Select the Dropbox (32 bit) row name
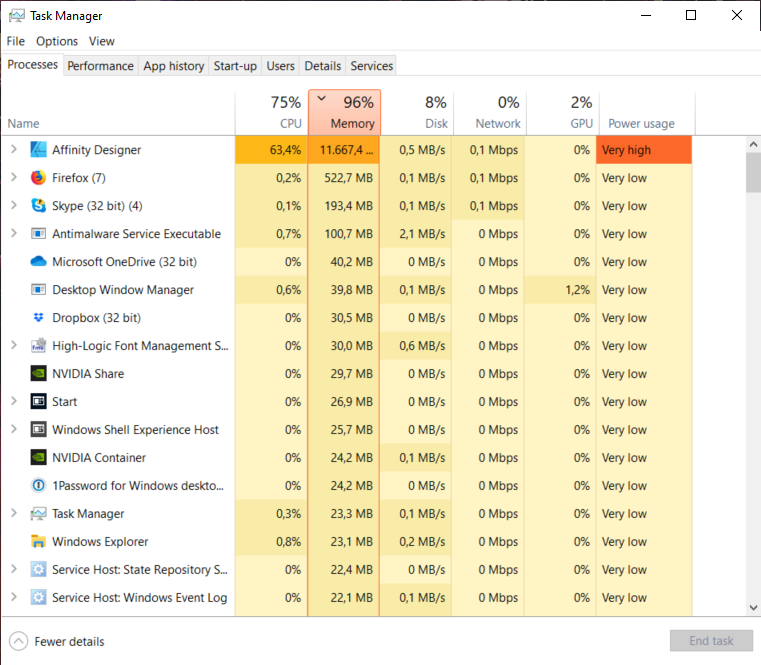 click(x=97, y=317)
